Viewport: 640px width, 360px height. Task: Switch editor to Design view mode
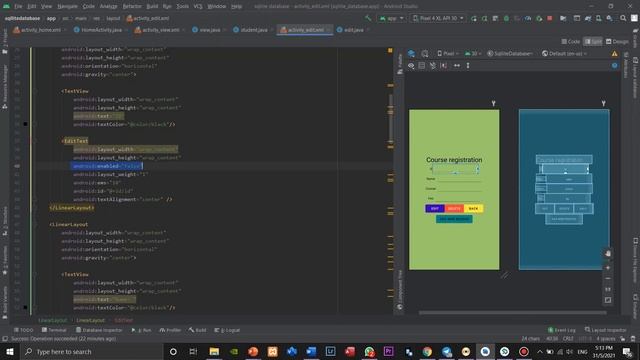point(617,41)
